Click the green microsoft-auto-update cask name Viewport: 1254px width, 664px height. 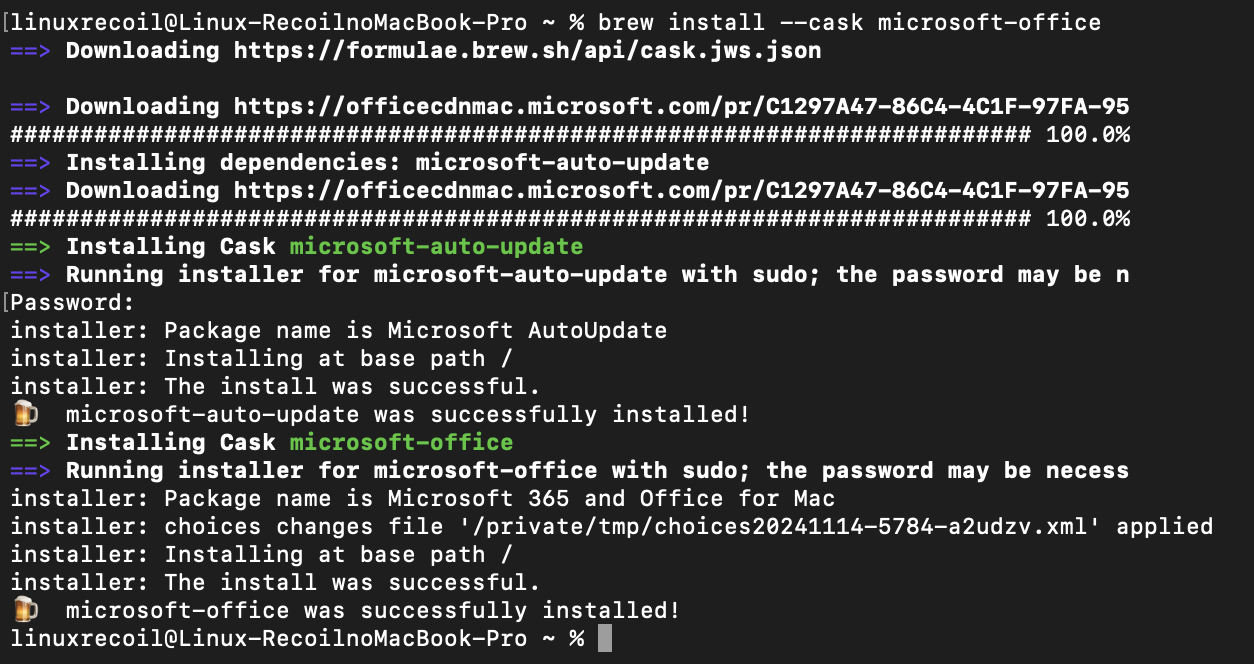(x=436, y=246)
